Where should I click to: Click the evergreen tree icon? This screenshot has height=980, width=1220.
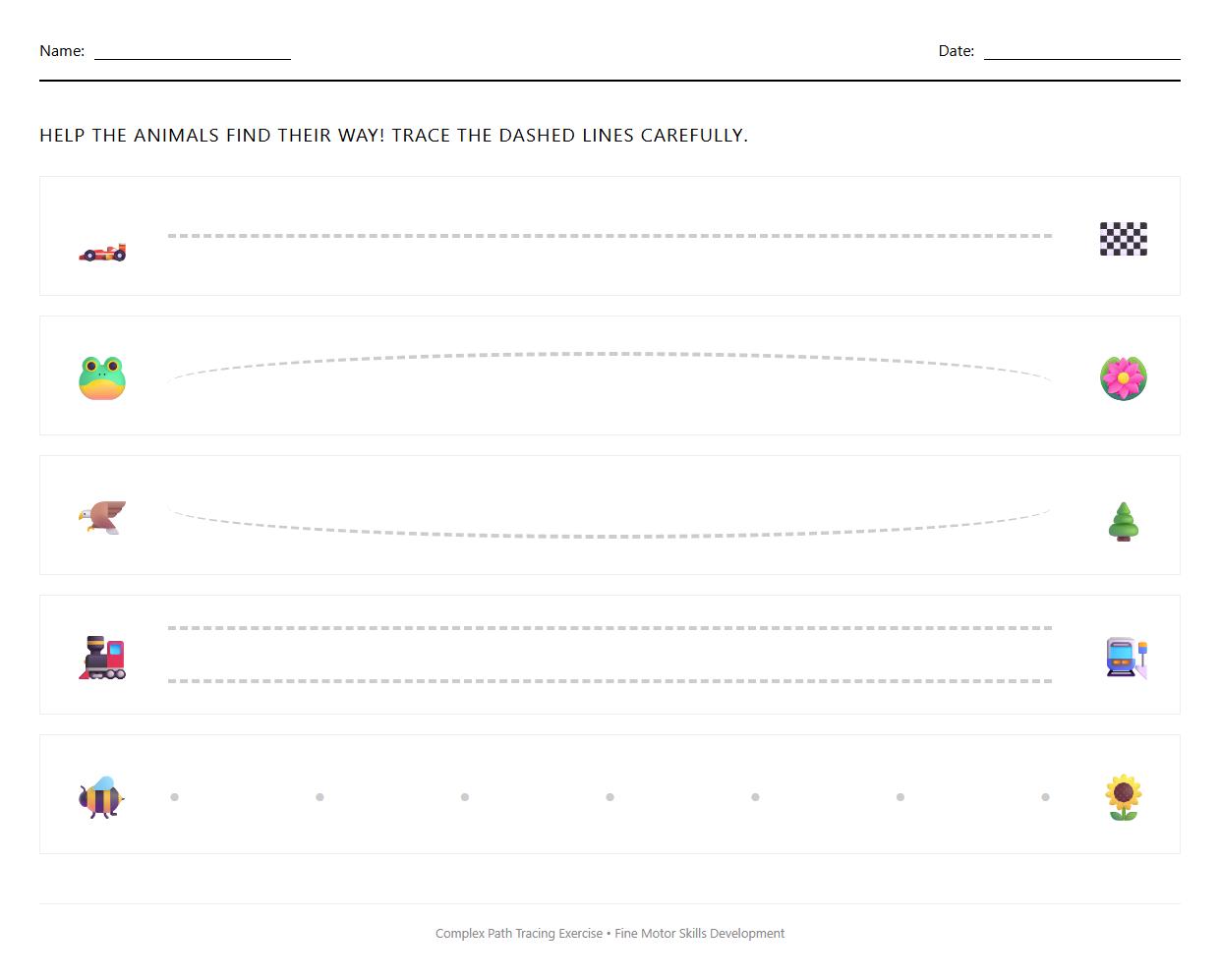tap(1123, 522)
